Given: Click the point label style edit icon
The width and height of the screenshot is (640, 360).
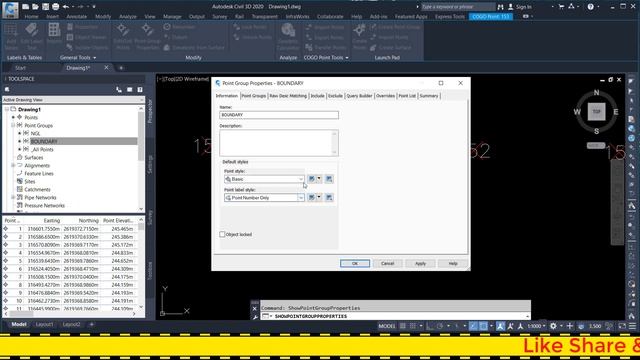Looking at the screenshot, I should pyautogui.click(x=312, y=198).
